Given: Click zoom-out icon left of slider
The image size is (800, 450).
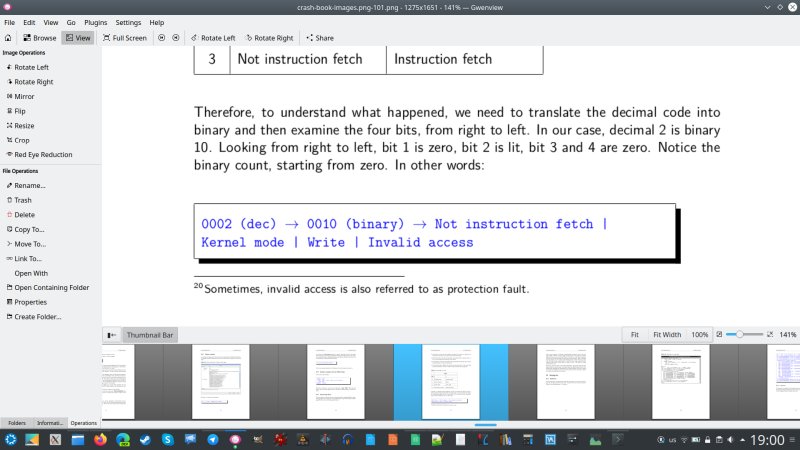Looking at the screenshot, I should point(719,335).
